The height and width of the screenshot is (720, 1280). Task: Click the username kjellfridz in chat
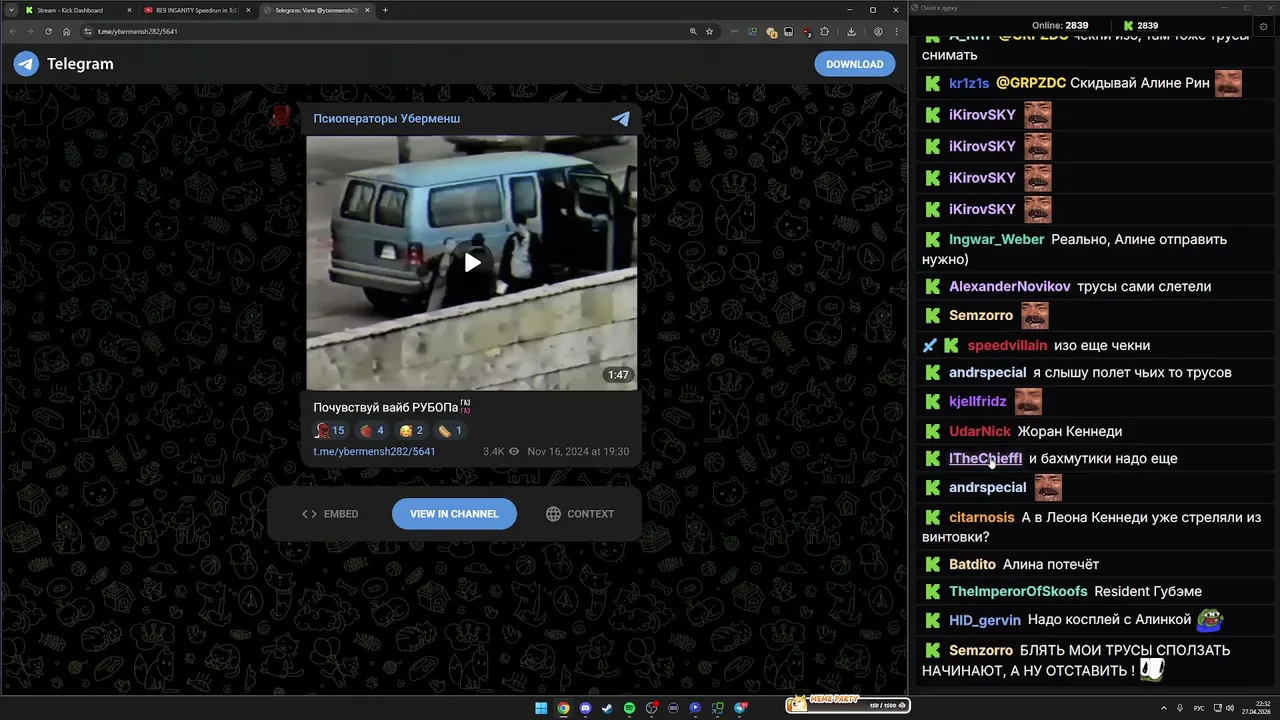tap(978, 401)
